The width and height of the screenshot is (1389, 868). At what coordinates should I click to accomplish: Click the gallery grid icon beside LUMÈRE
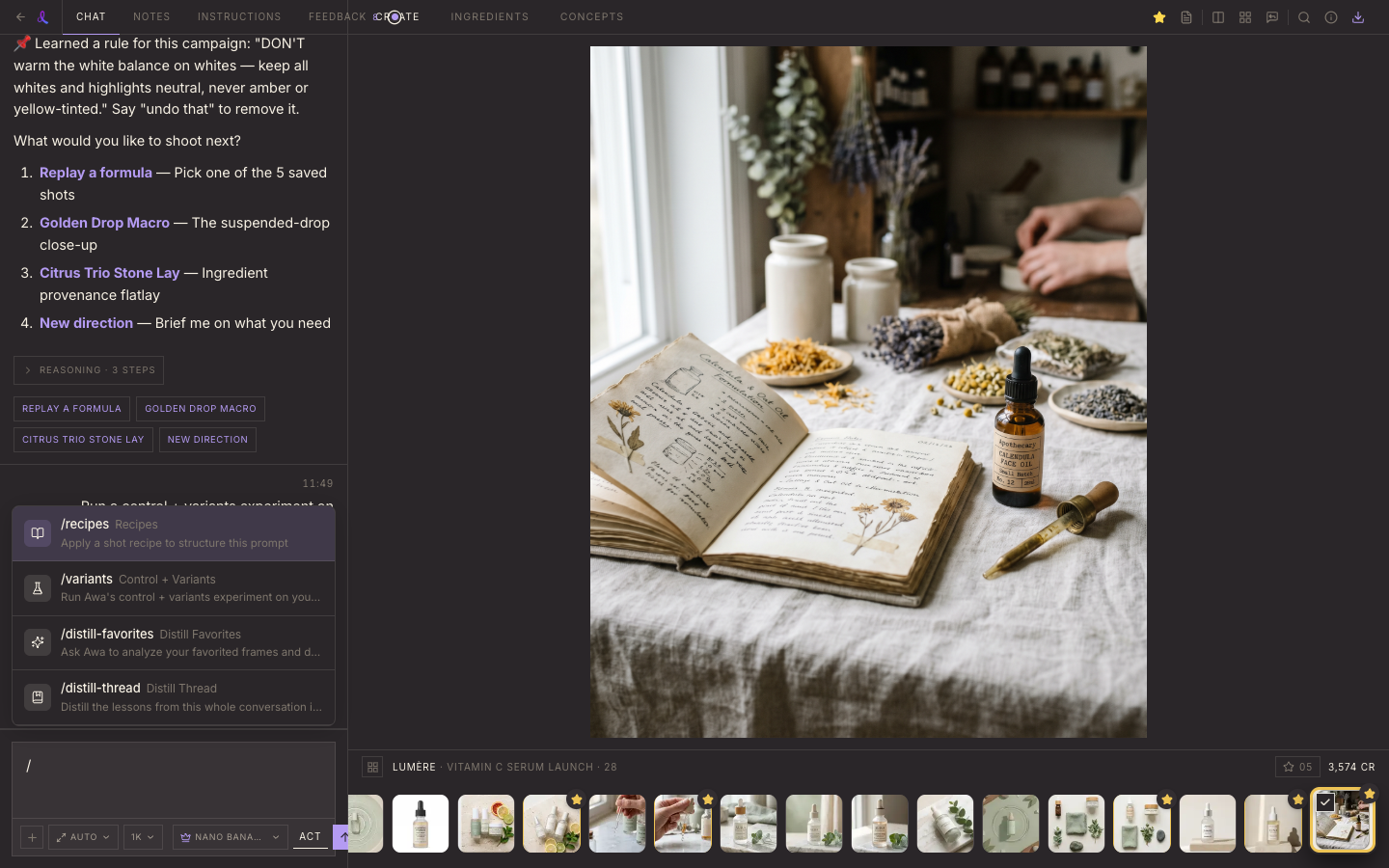click(372, 767)
